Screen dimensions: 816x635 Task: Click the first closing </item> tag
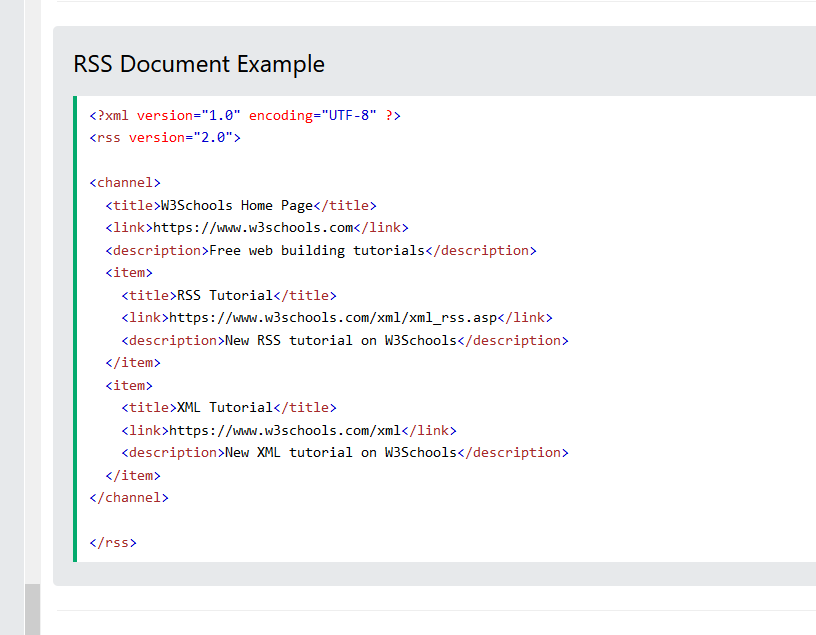click(133, 363)
